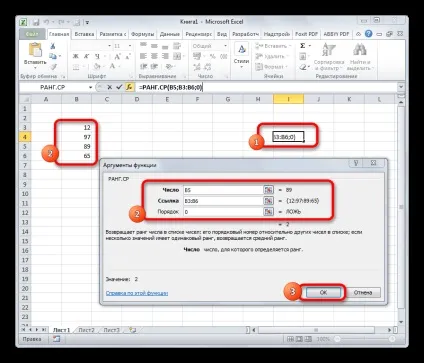Toggle bold Ж formatting

point(76,56)
